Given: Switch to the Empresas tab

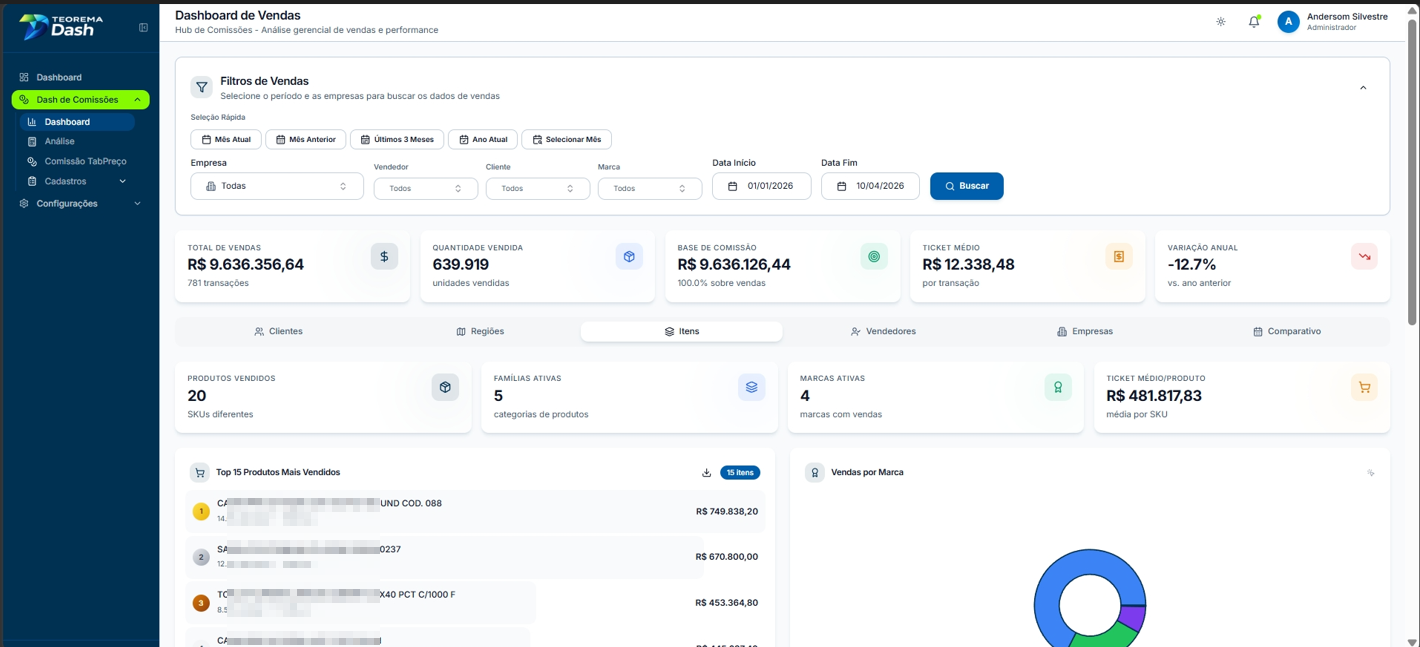Looking at the screenshot, I should pyautogui.click(x=1085, y=331).
